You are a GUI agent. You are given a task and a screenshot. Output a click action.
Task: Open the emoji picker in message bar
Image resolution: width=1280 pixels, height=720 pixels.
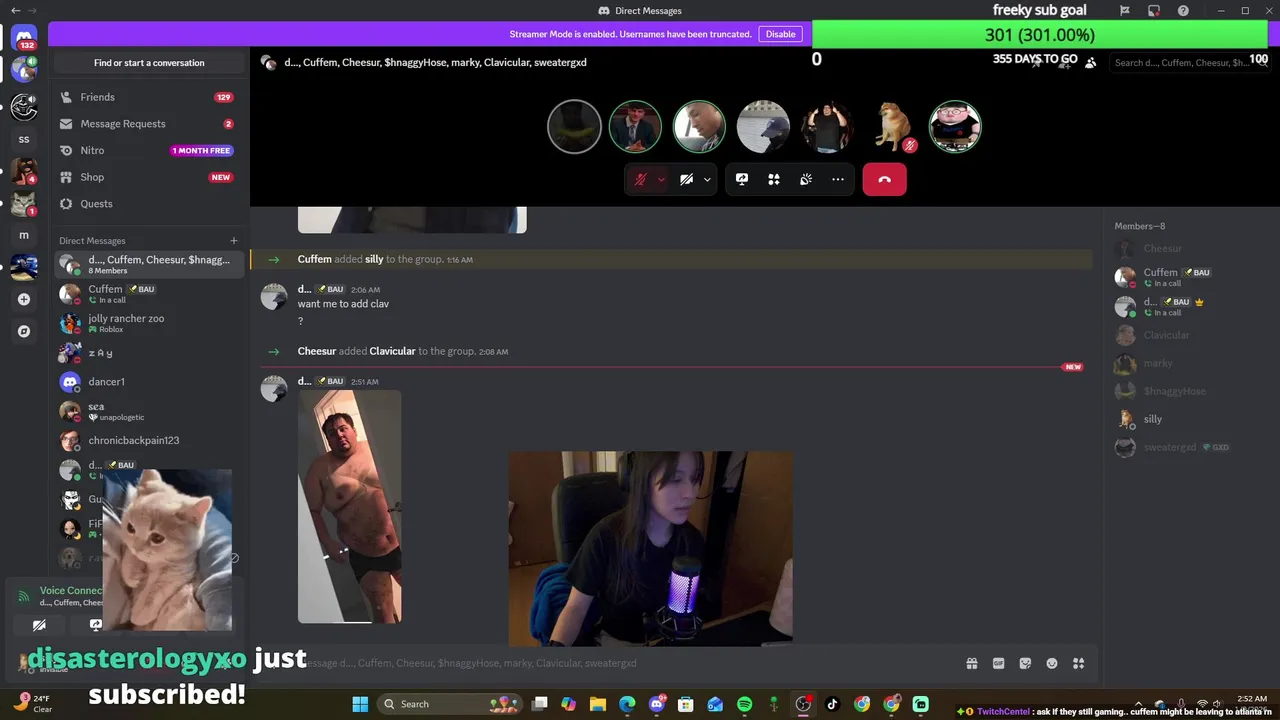(x=1052, y=663)
